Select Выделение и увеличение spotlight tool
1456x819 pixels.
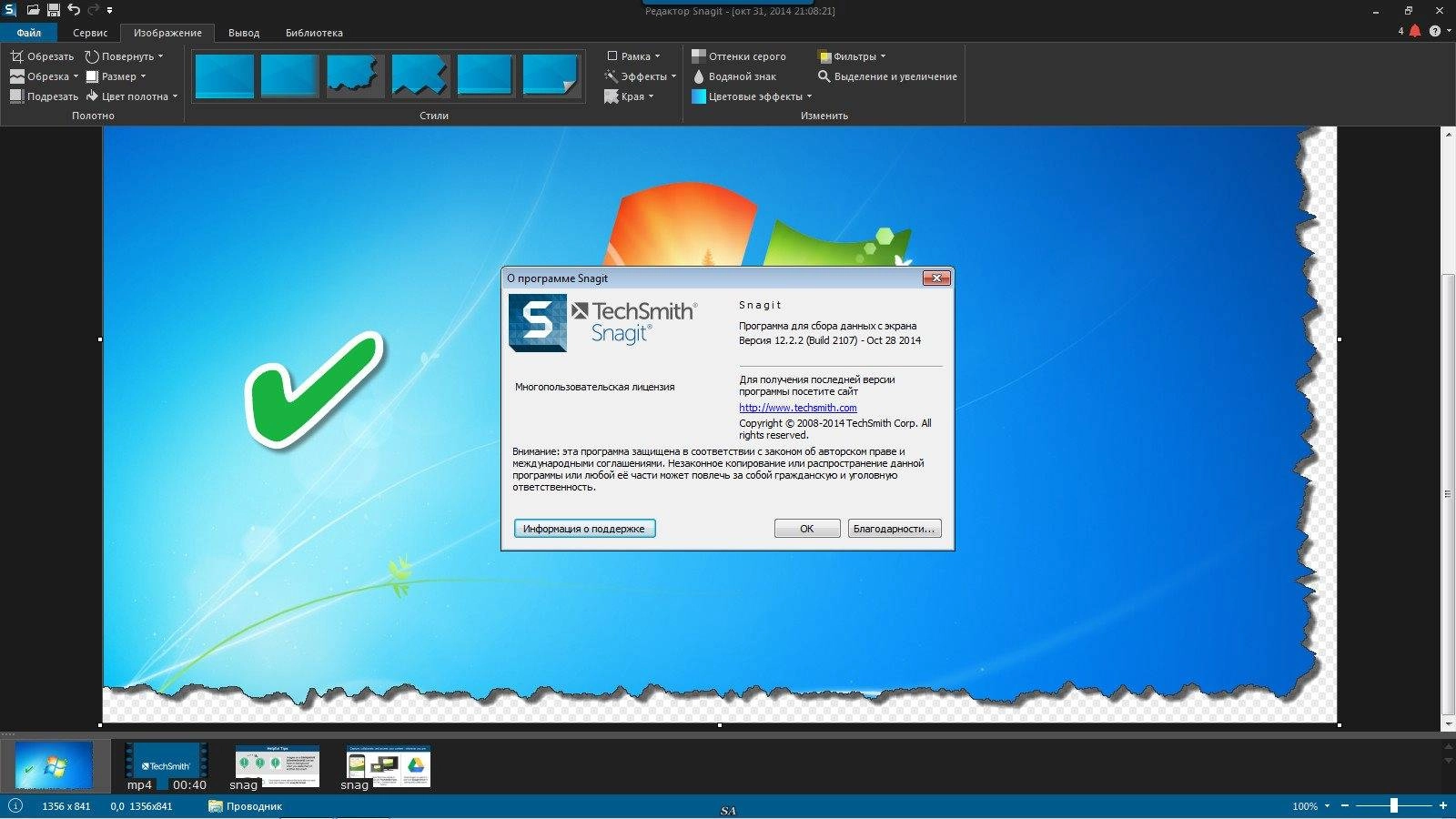tap(887, 76)
